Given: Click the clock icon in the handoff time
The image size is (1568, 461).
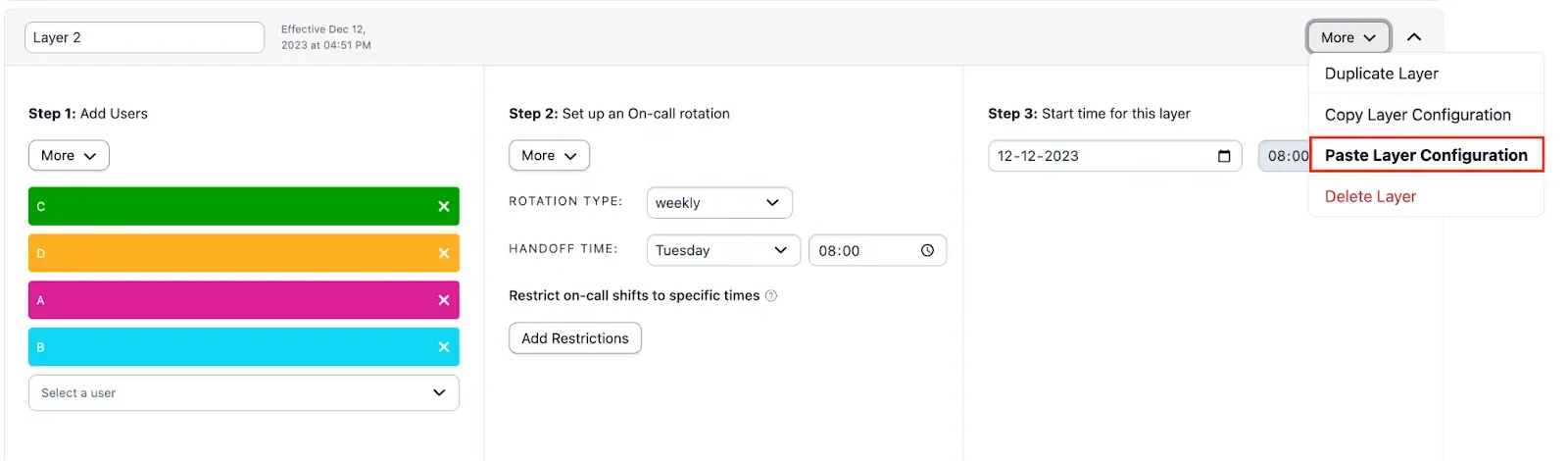Looking at the screenshot, I should click(927, 250).
